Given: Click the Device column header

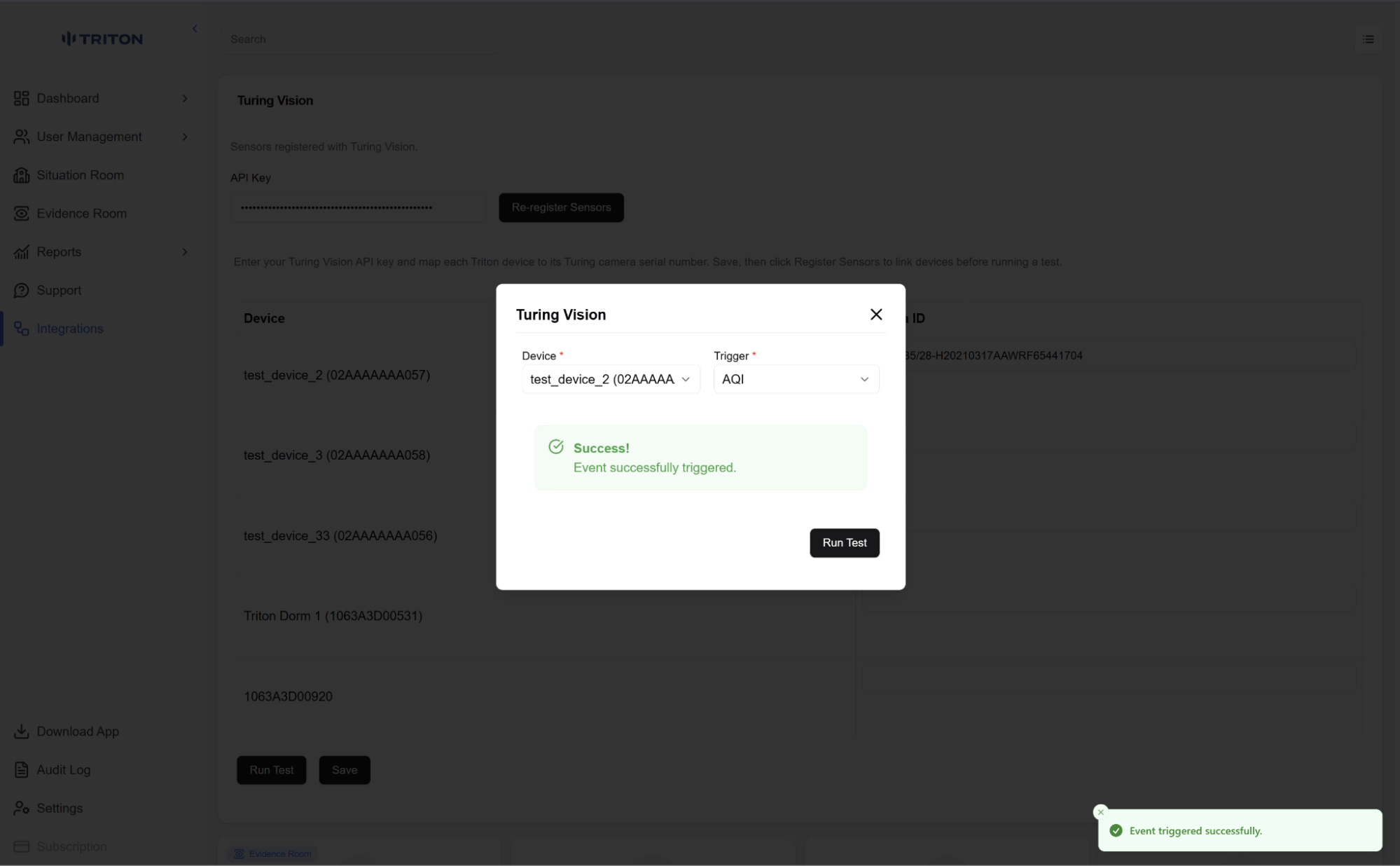Looking at the screenshot, I should (264, 318).
